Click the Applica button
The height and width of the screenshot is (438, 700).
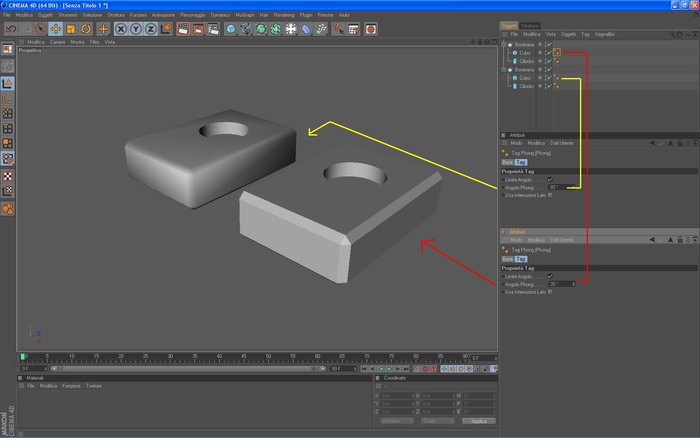[x=479, y=421]
